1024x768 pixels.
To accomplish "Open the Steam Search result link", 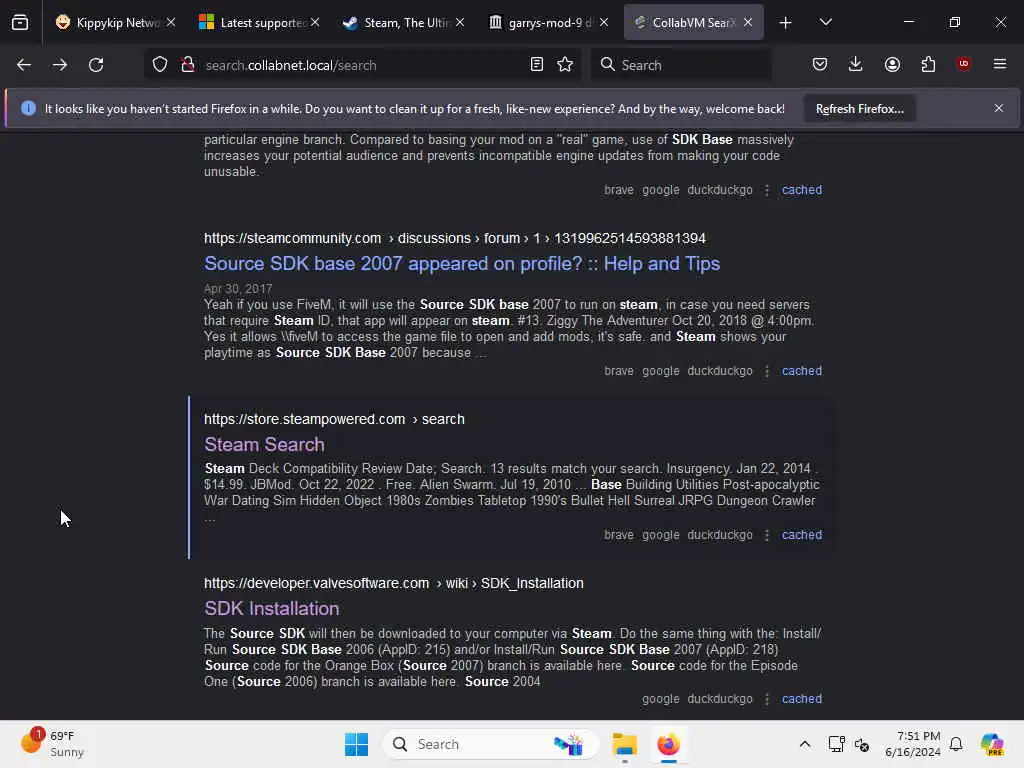I will (x=264, y=444).
